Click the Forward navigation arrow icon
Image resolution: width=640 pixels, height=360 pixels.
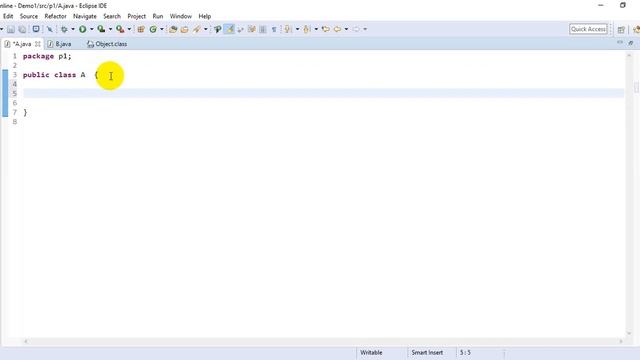point(356,29)
